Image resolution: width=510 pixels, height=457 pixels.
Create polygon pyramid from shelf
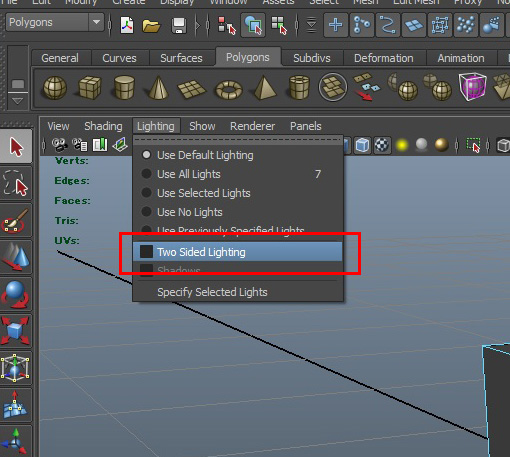pos(264,88)
